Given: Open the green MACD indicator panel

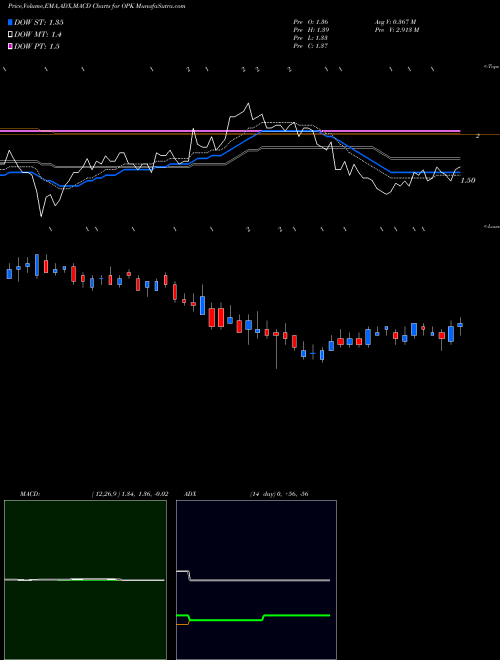Looking at the screenshot, I should point(85,580).
